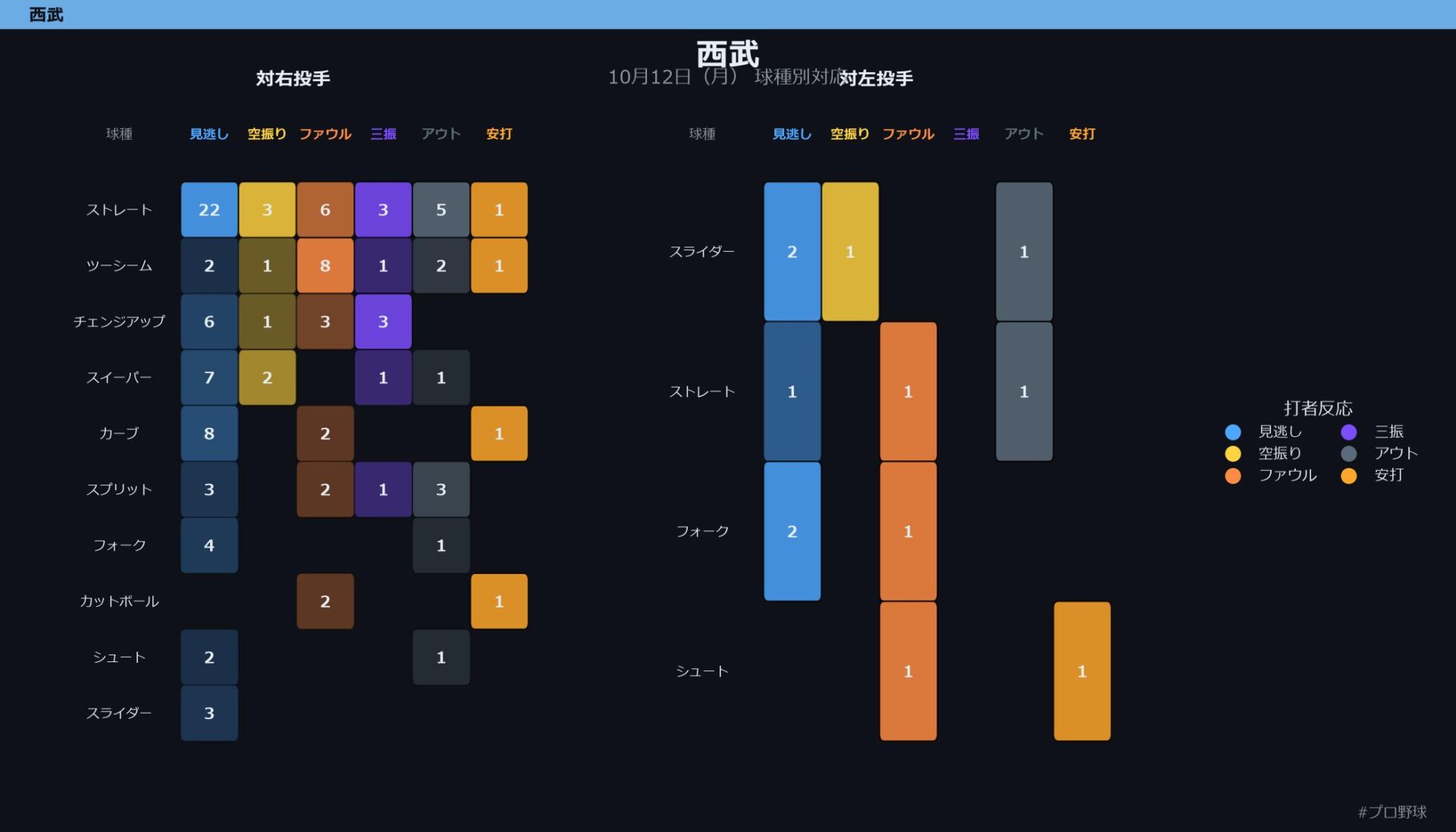Click チェンジアップ 三振 cell showing 3
Viewport: 1456px width, 832px height.
(x=383, y=322)
